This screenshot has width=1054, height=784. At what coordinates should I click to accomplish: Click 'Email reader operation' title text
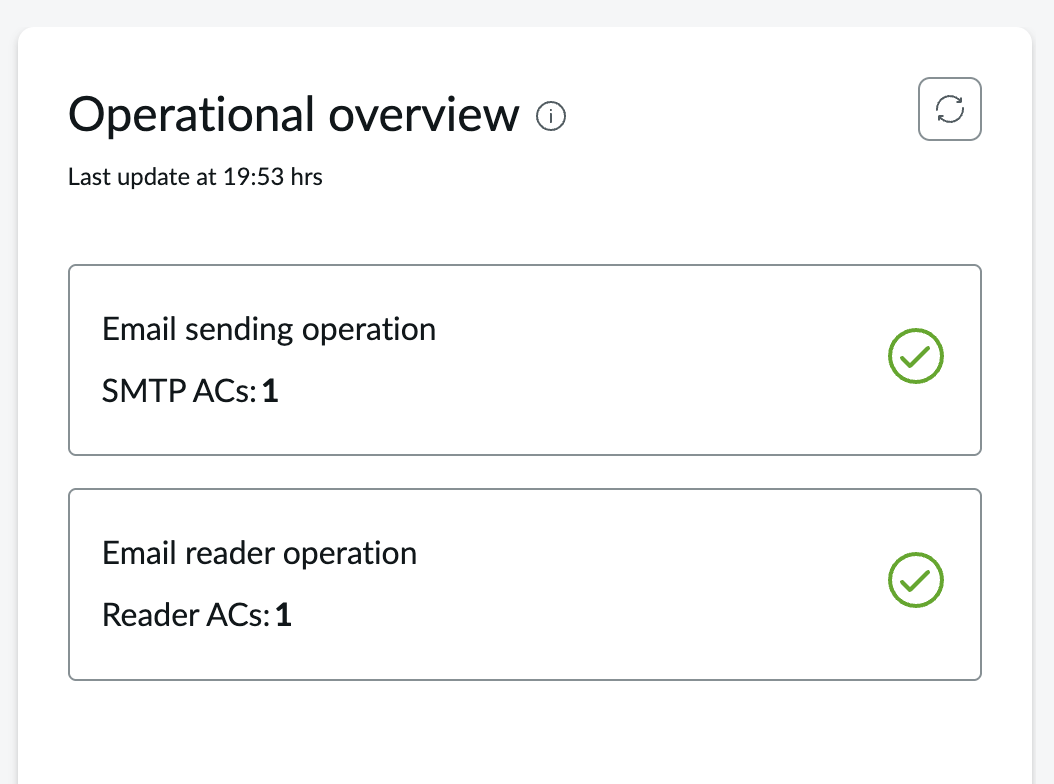[259, 554]
